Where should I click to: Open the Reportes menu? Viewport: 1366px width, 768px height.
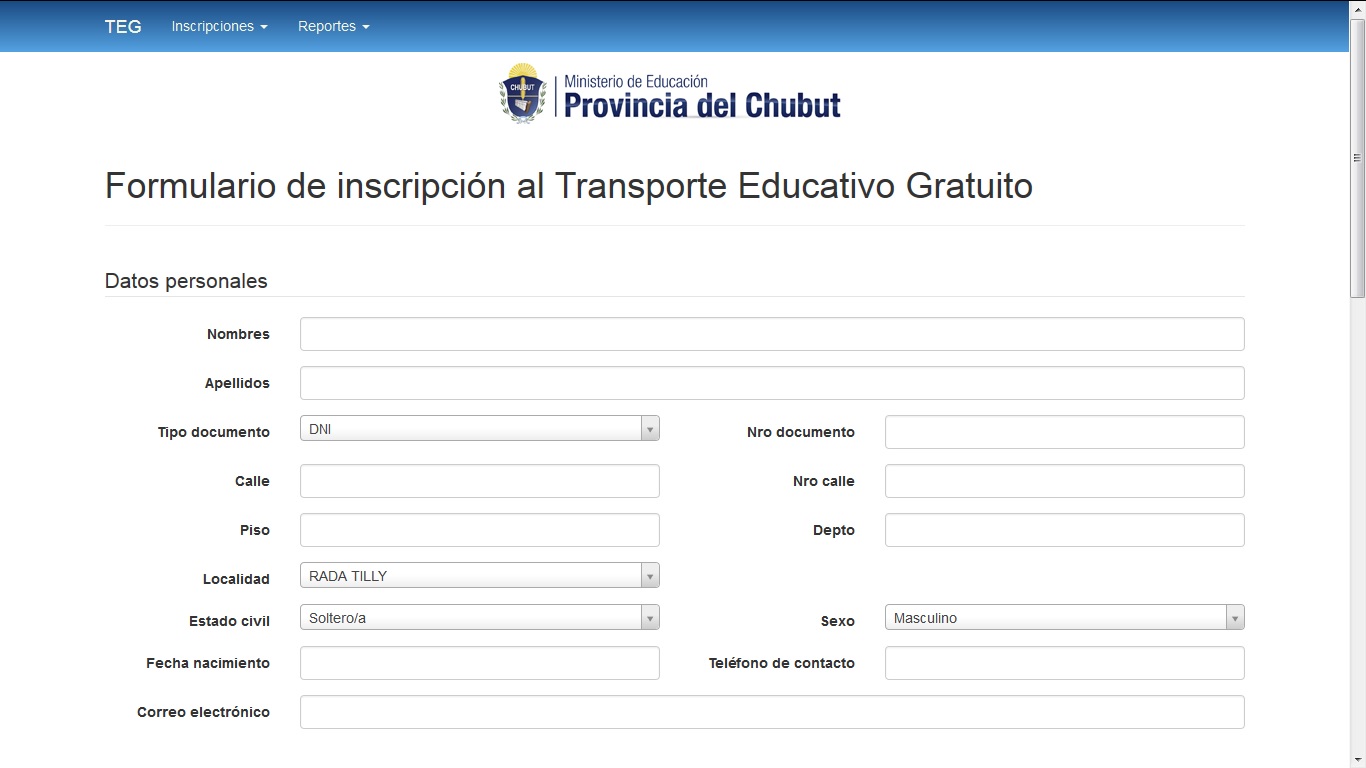pyautogui.click(x=333, y=27)
